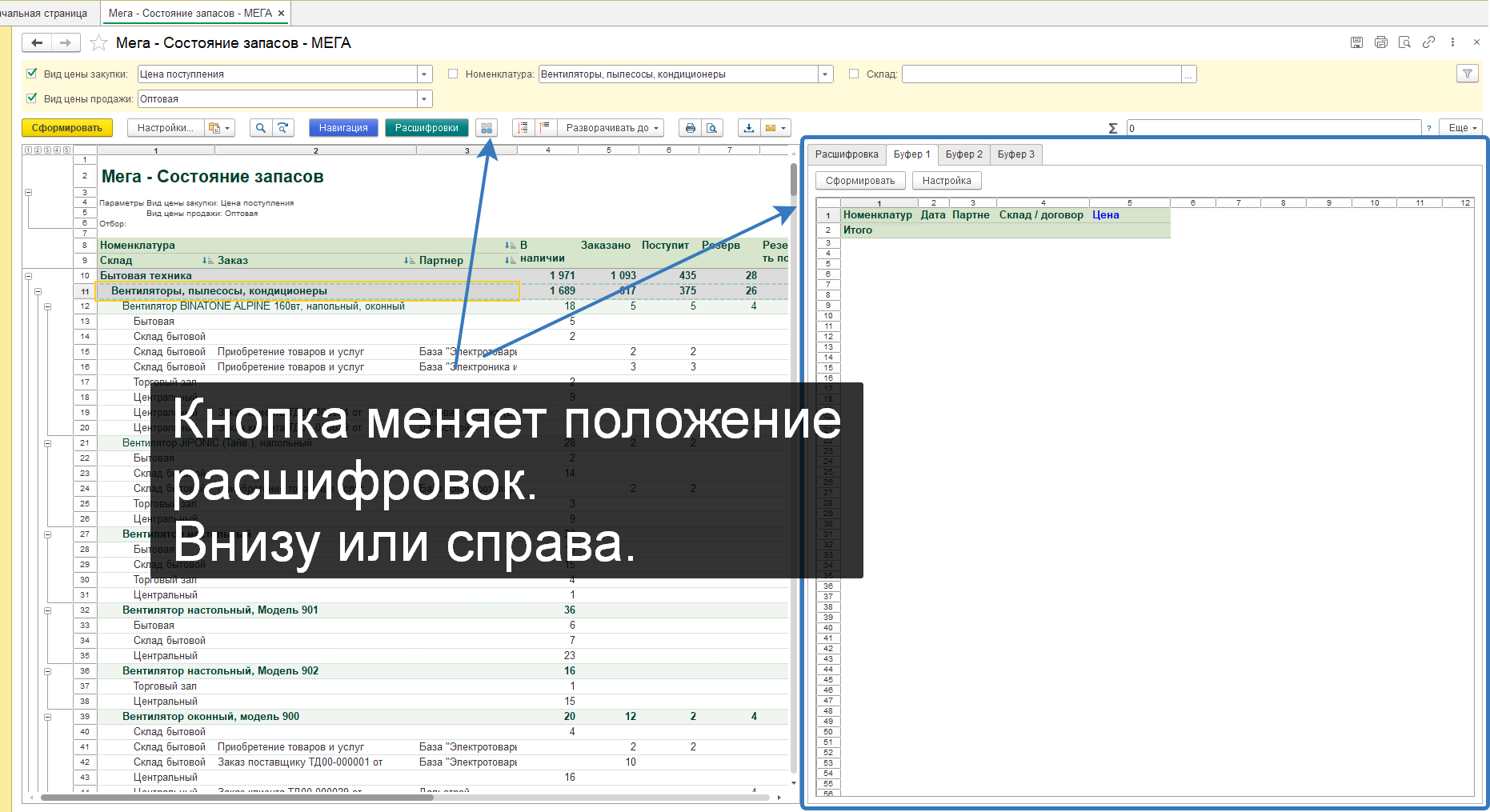Viewport: 1490px width, 812px height.
Task: Open toolbar print preview icon
Action: tap(712, 128)
